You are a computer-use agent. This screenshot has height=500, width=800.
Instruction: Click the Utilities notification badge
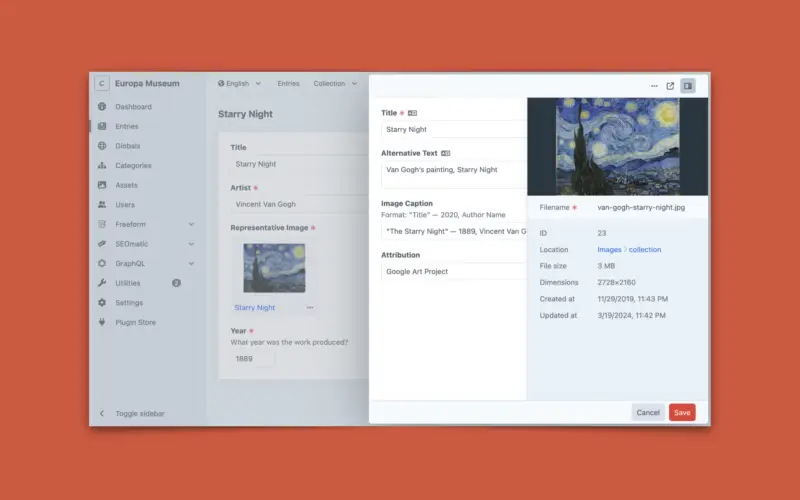pyautogui.click(x=177, y=283)
